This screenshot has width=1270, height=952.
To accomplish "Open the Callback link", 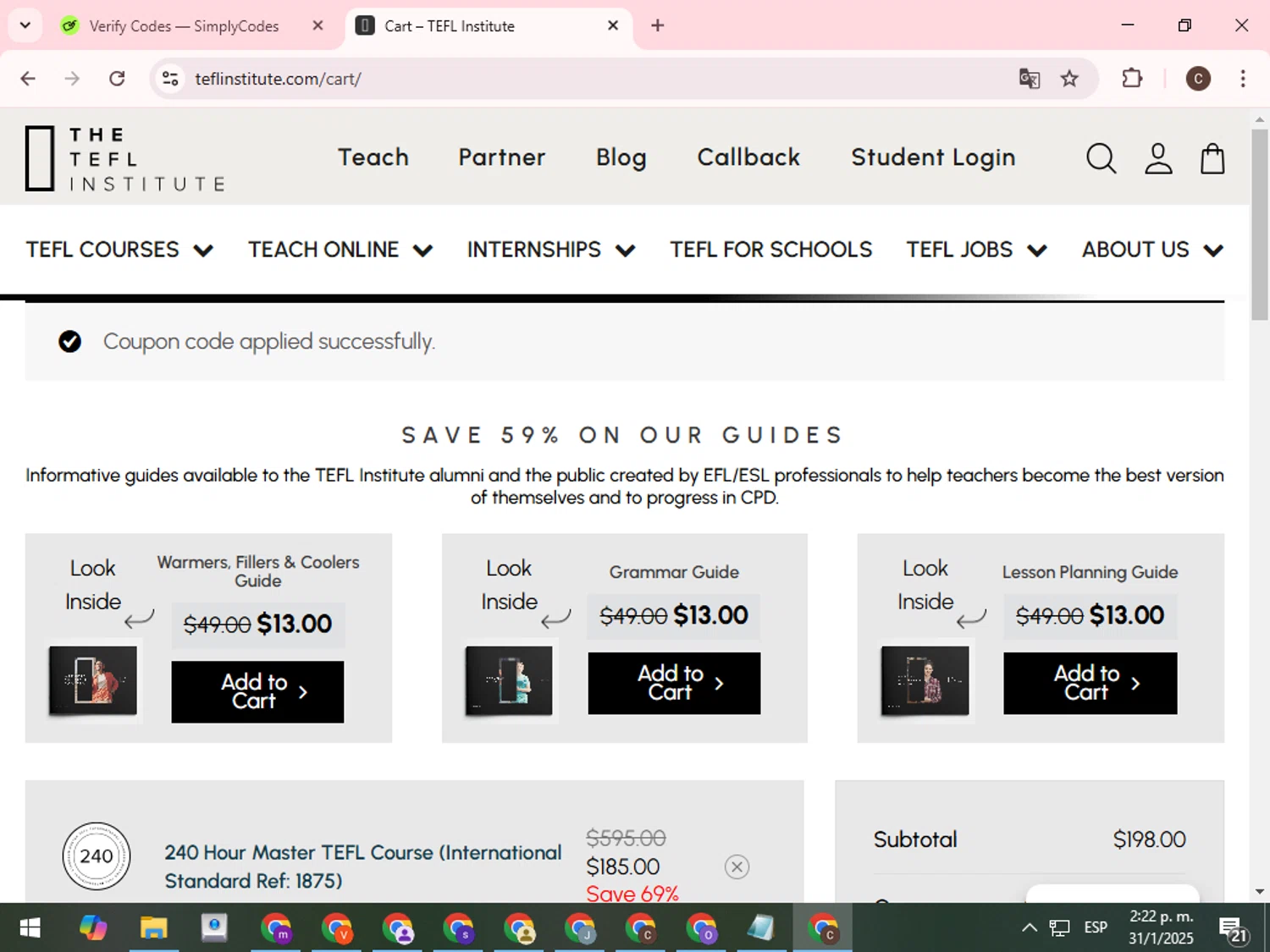I will point(748,157).
